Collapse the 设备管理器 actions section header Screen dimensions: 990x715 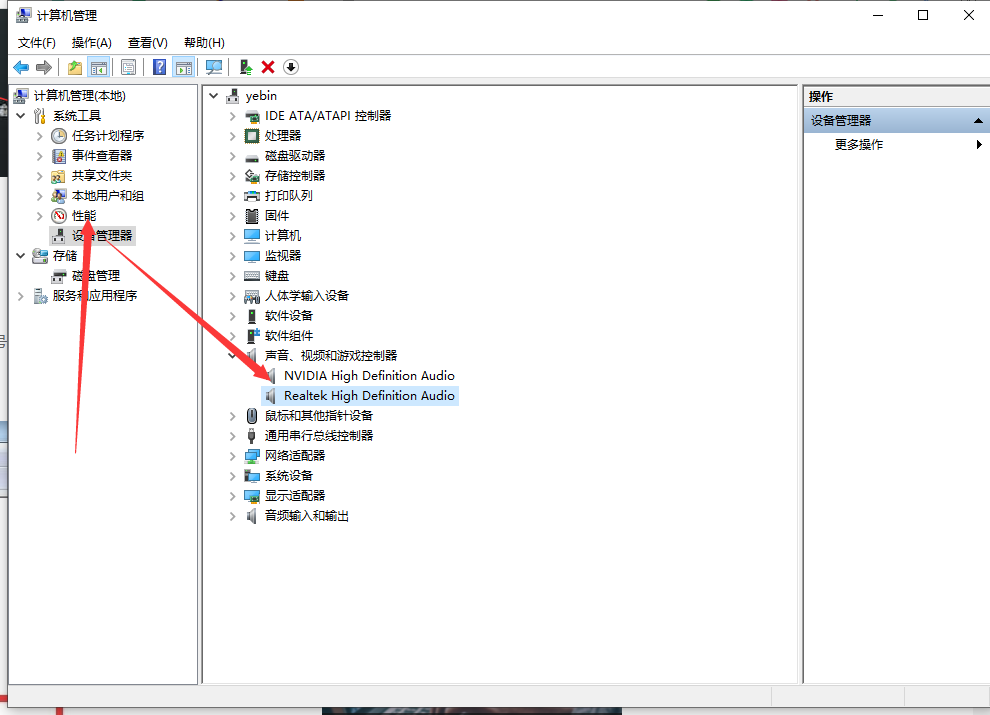point(978,120)
